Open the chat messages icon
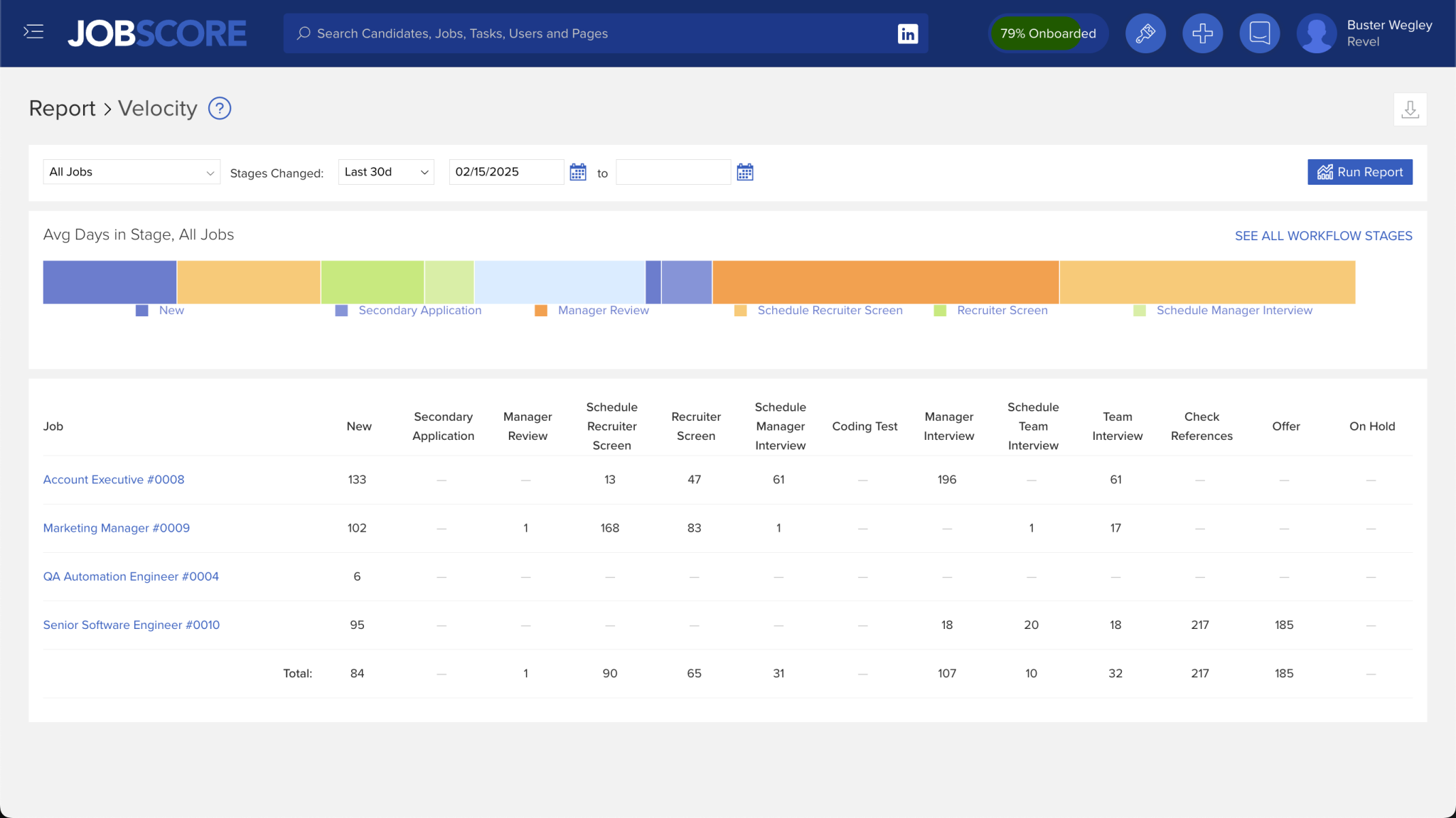1456x818 pixels. [x=1259, y=33]
